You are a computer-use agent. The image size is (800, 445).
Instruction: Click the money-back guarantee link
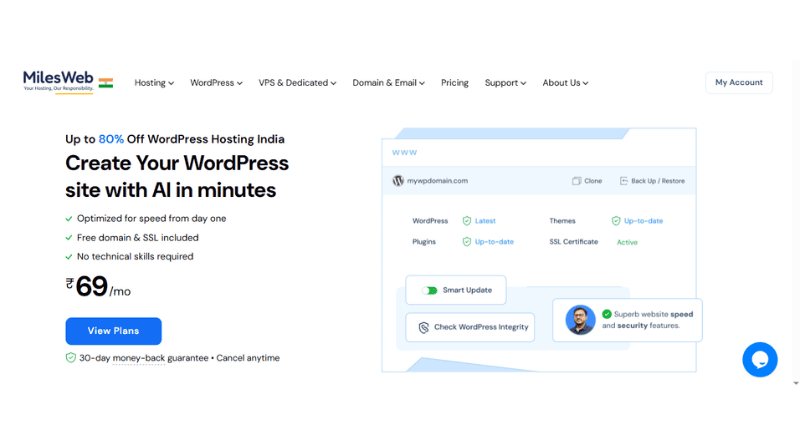pyautogui.click(x=139, y=358)
